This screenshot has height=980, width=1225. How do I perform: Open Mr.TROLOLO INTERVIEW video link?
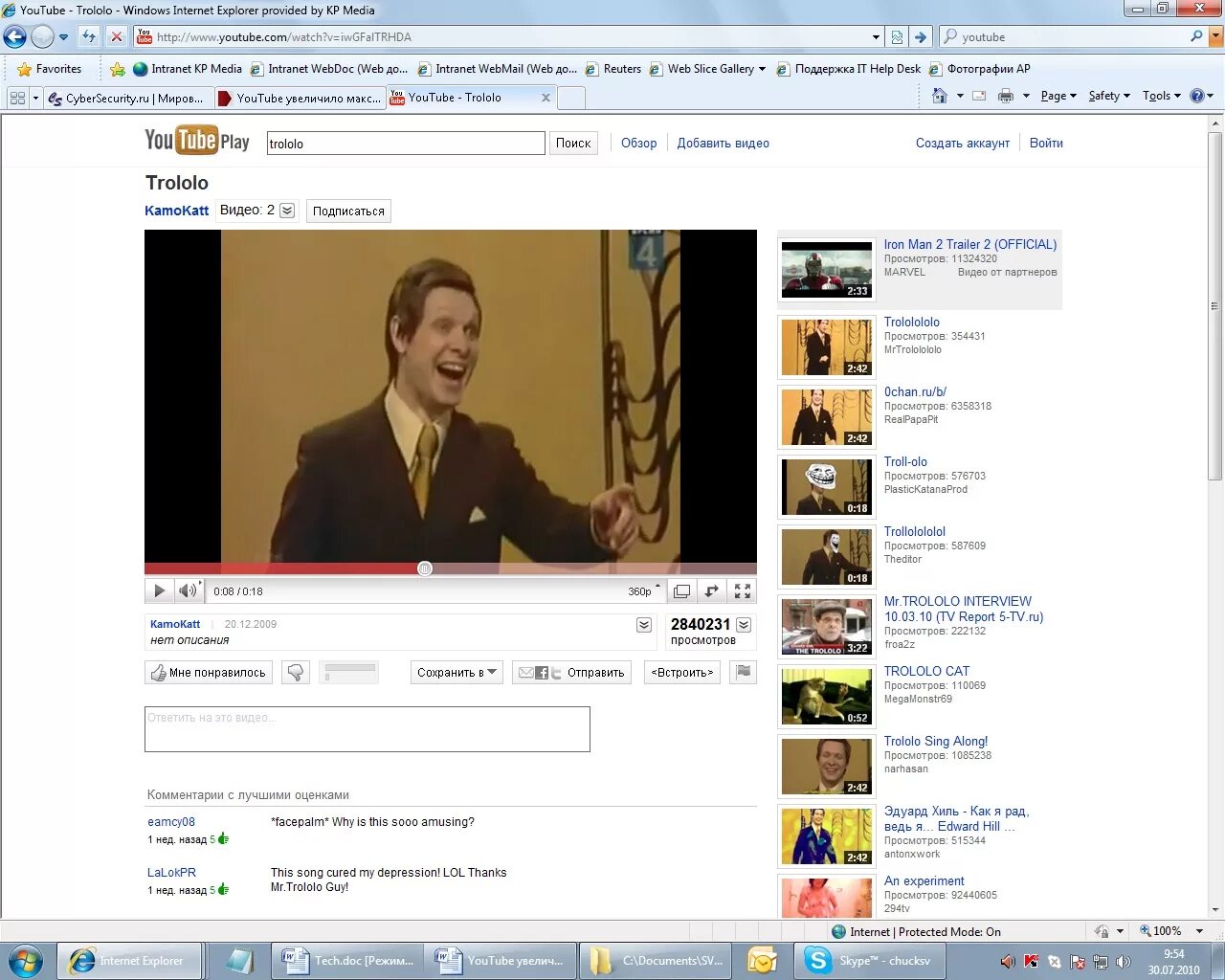[x=964, y=609]
